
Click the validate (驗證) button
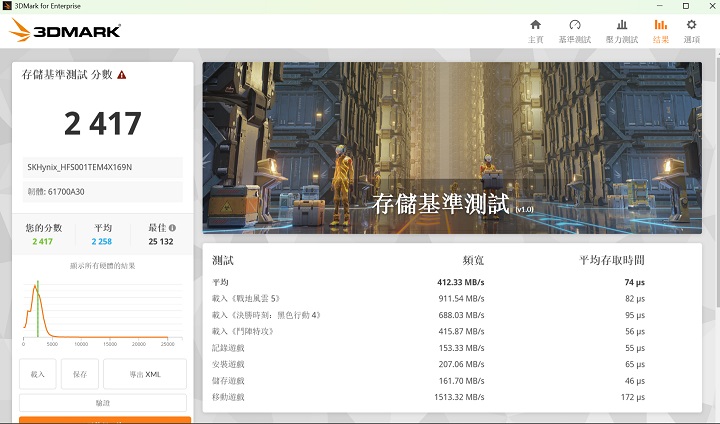click(x=103, y=403)
